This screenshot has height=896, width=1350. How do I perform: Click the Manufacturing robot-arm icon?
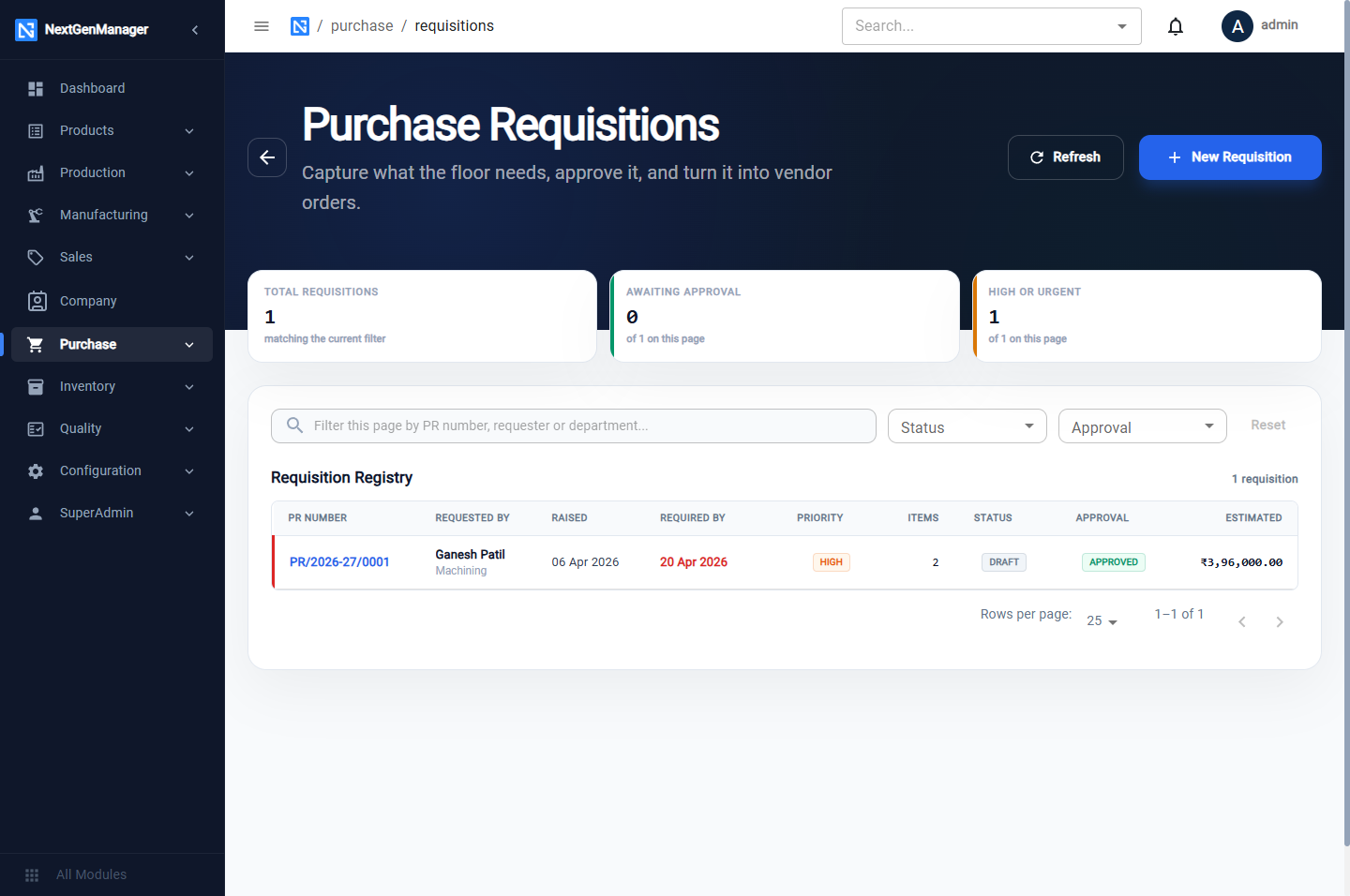tap(36, 216)
